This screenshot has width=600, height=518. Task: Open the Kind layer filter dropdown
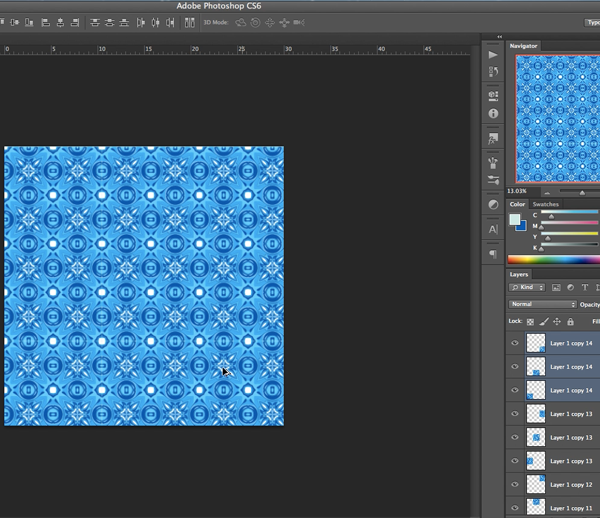[527, 288]
